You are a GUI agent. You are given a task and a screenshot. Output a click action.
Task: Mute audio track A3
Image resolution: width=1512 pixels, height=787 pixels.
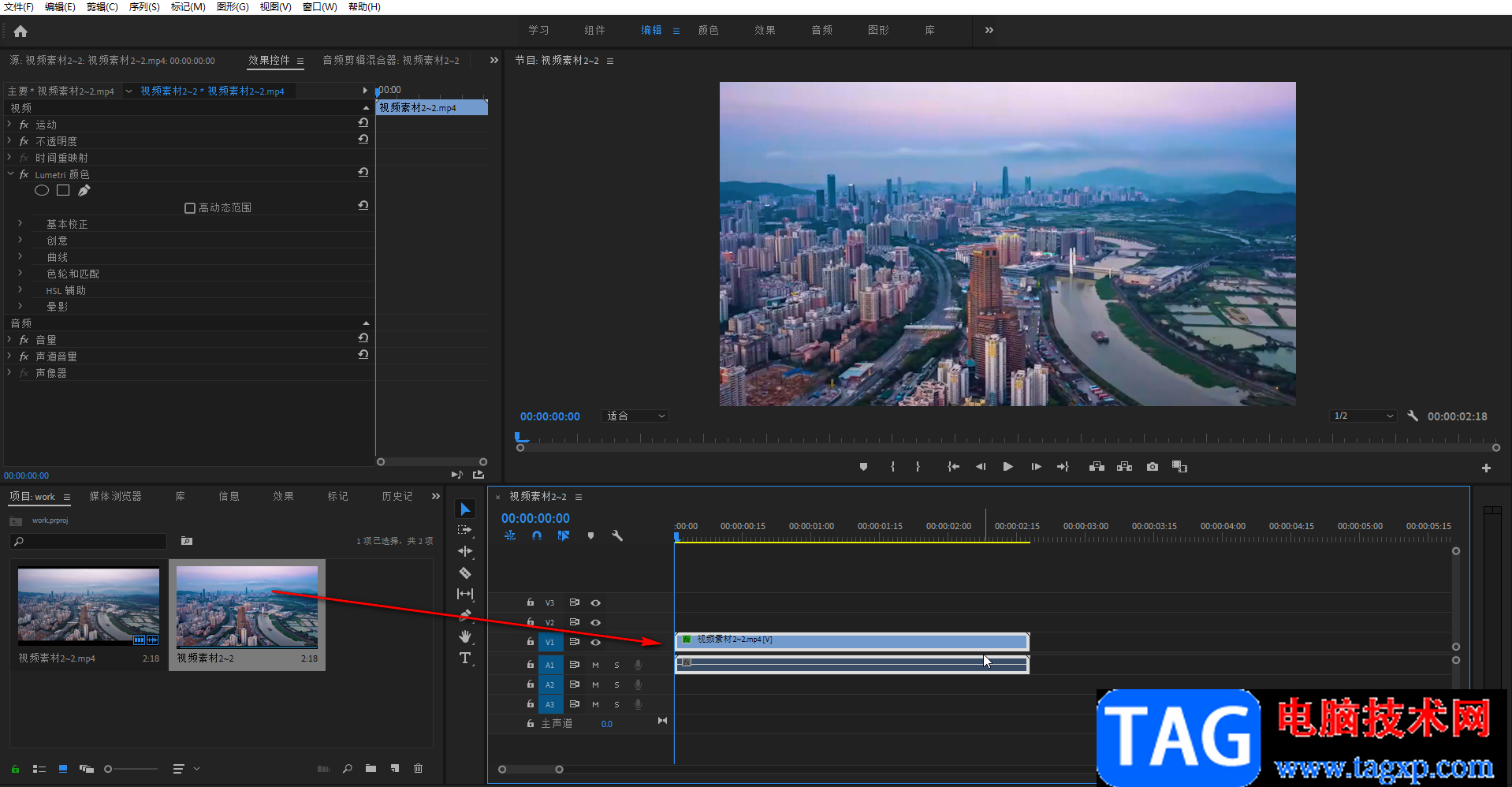point(595,704)
